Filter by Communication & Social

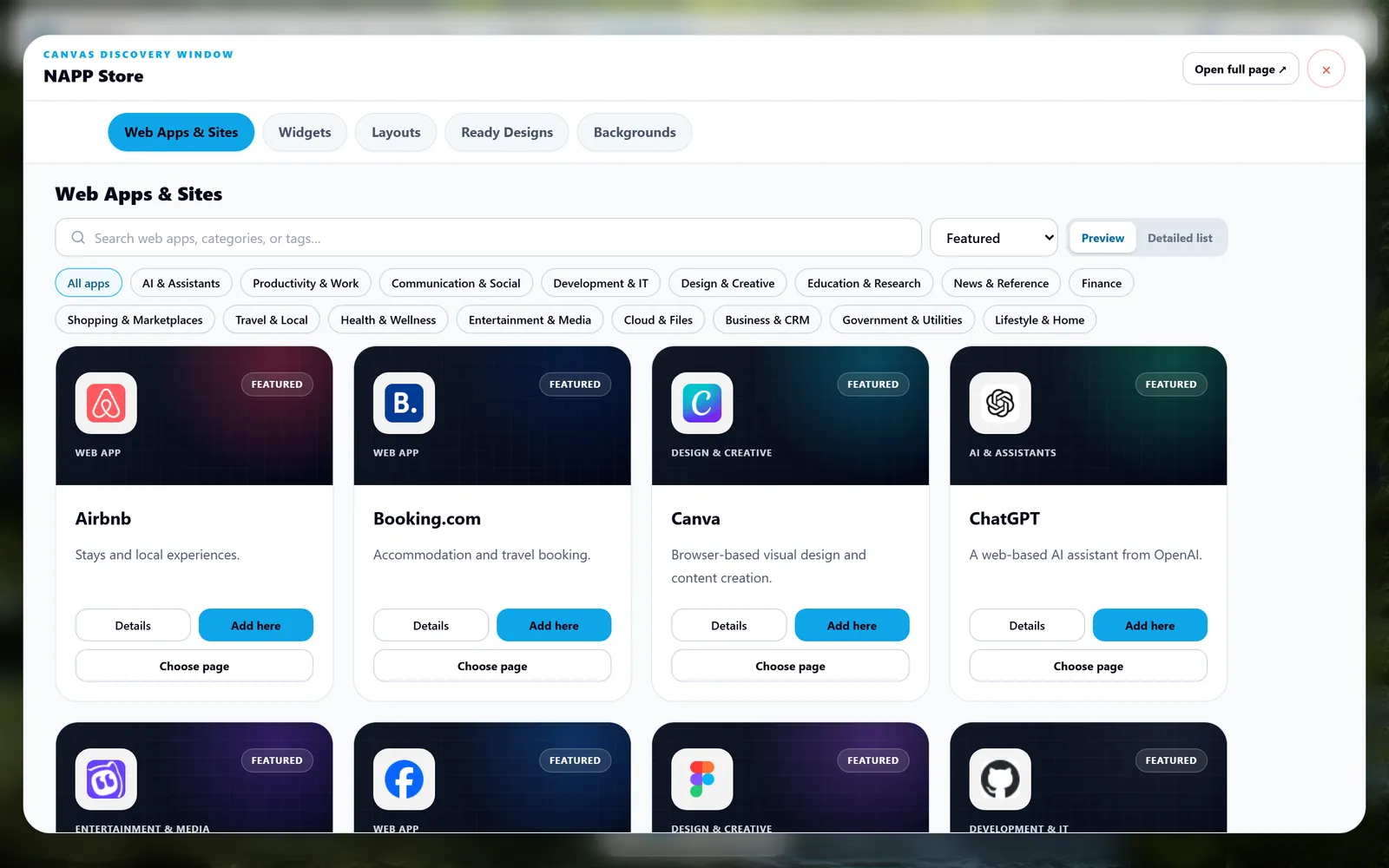(x=456, y=283)
